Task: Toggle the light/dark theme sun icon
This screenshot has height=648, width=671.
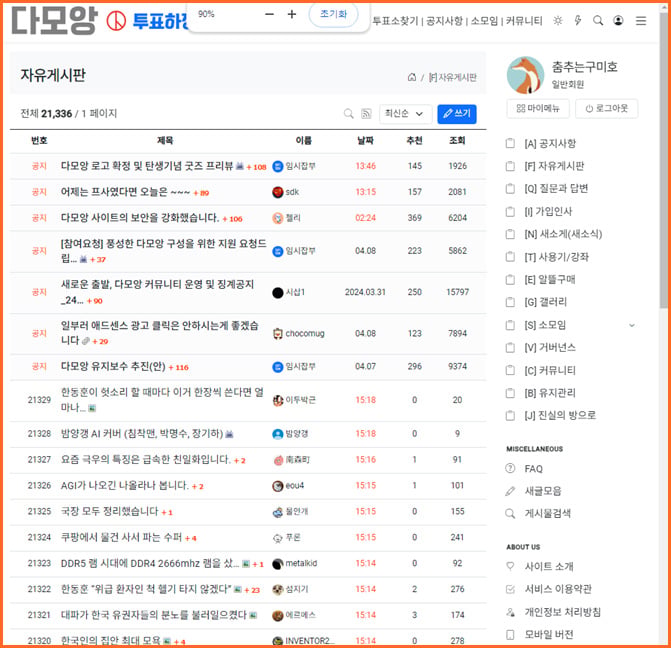Action: [x=557, y=21]
